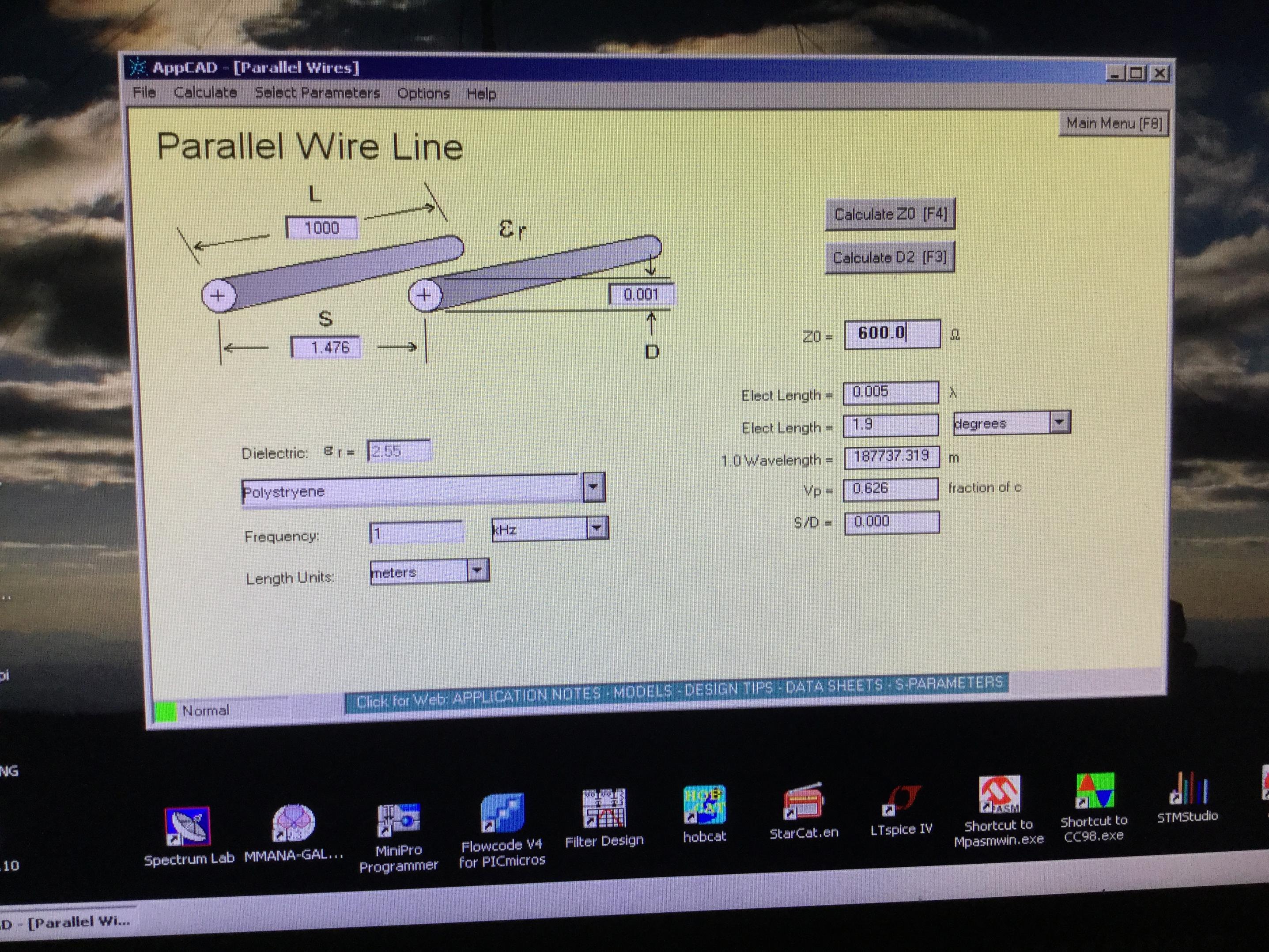Open the degrees electrical length units dropdown

(x=1060, y=422)
